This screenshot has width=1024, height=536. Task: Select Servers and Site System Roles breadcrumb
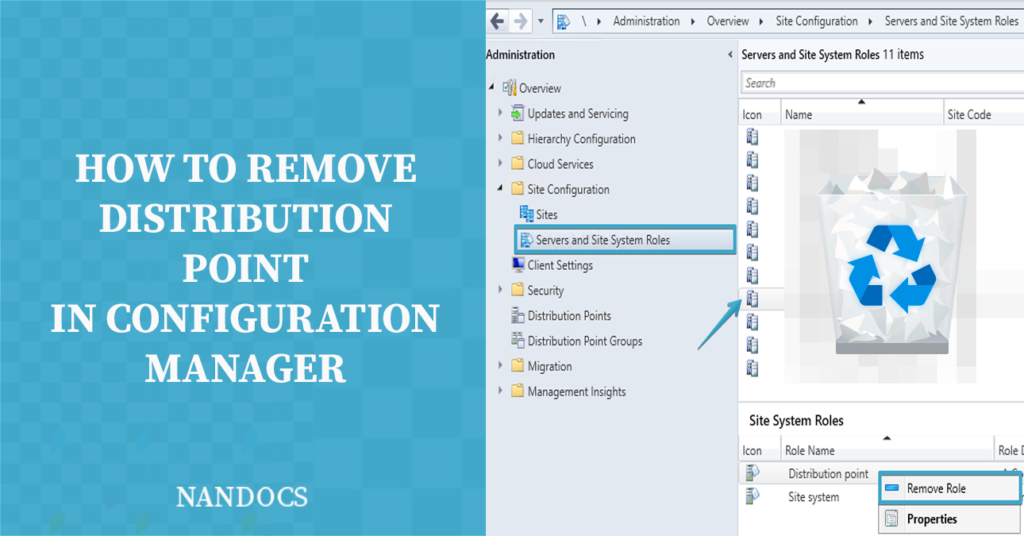coord(951,21)
